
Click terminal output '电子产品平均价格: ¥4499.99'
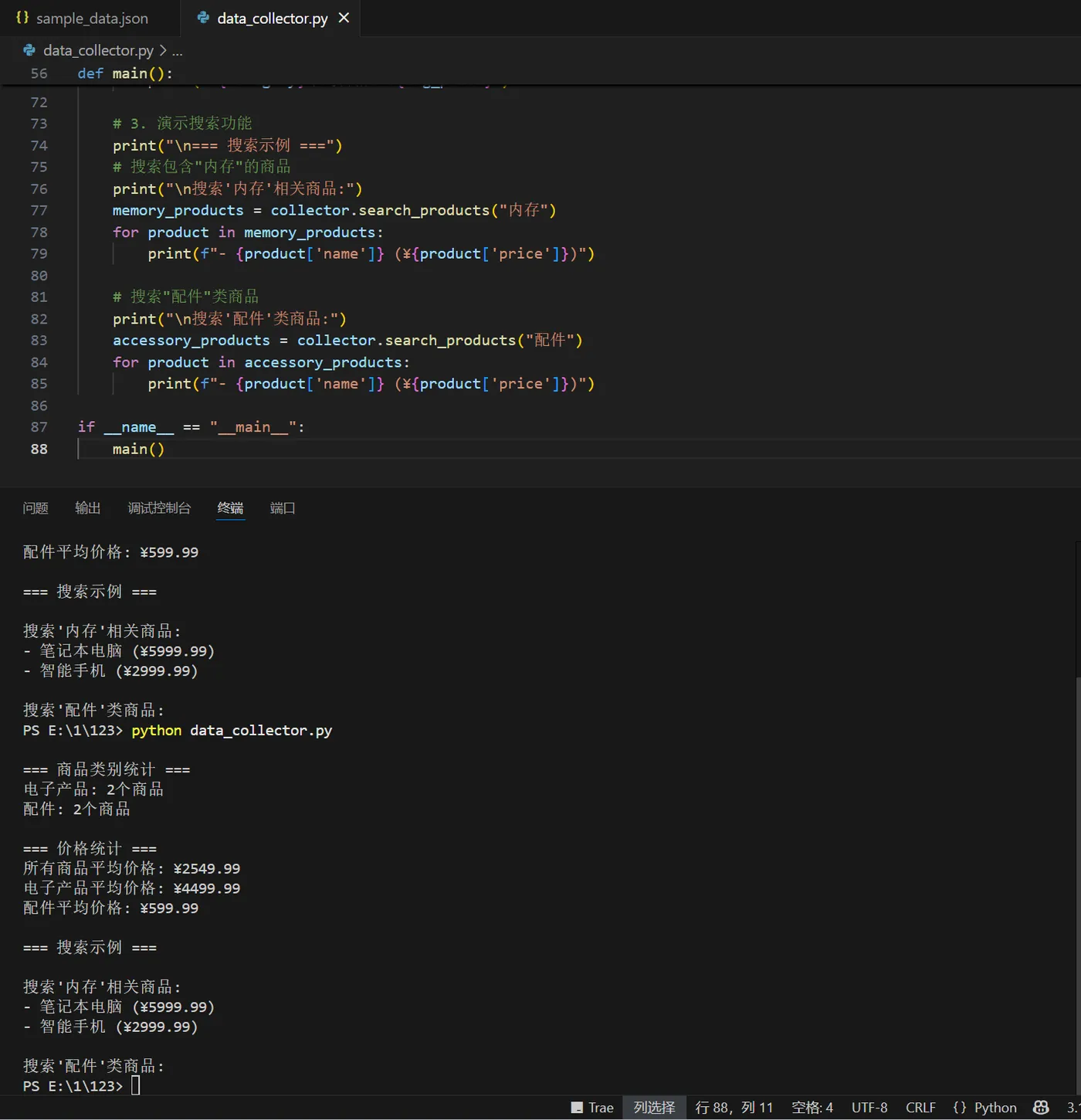click(132, 888)
